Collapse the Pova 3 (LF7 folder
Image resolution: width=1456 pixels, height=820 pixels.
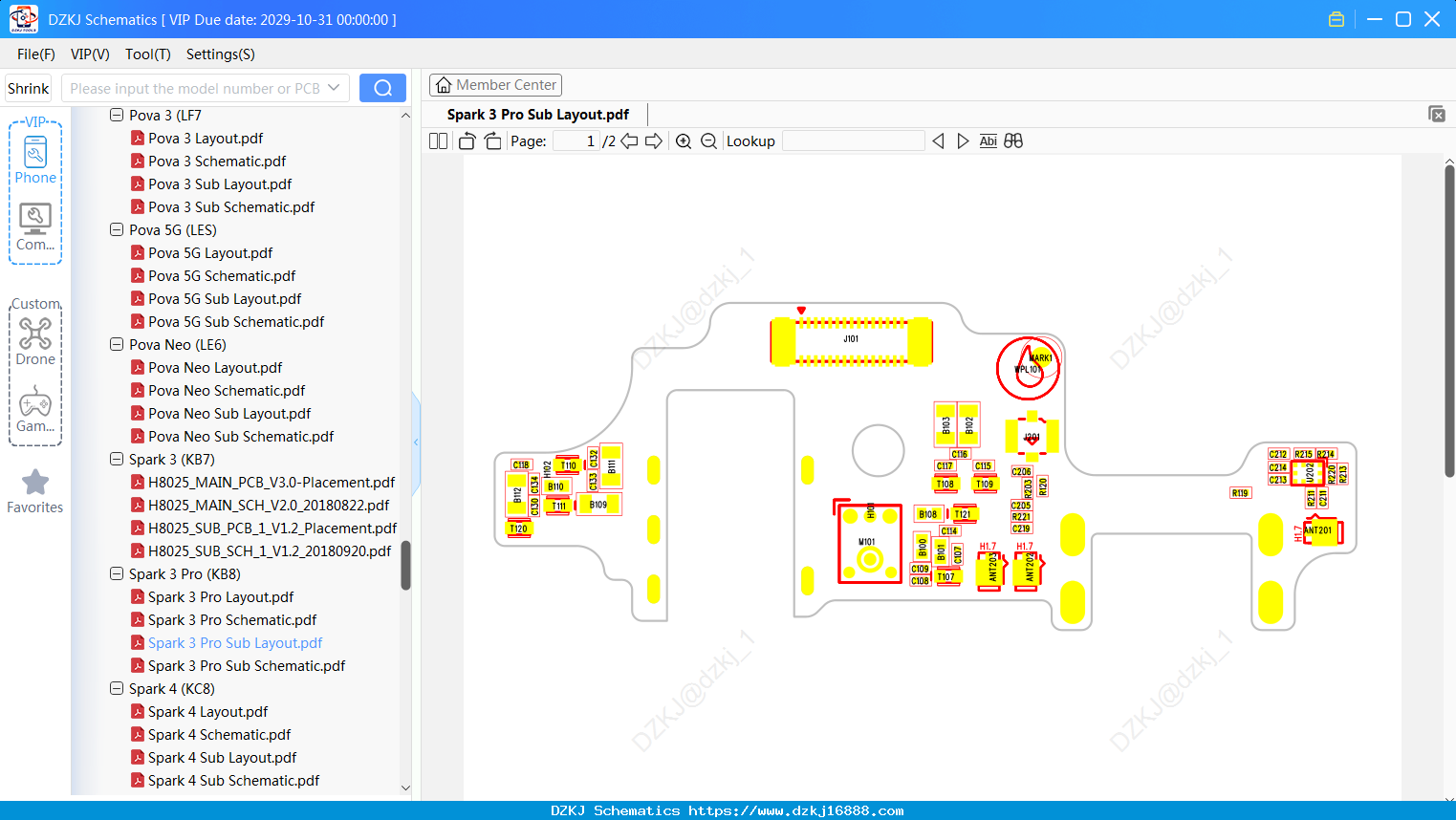(117, 116)
